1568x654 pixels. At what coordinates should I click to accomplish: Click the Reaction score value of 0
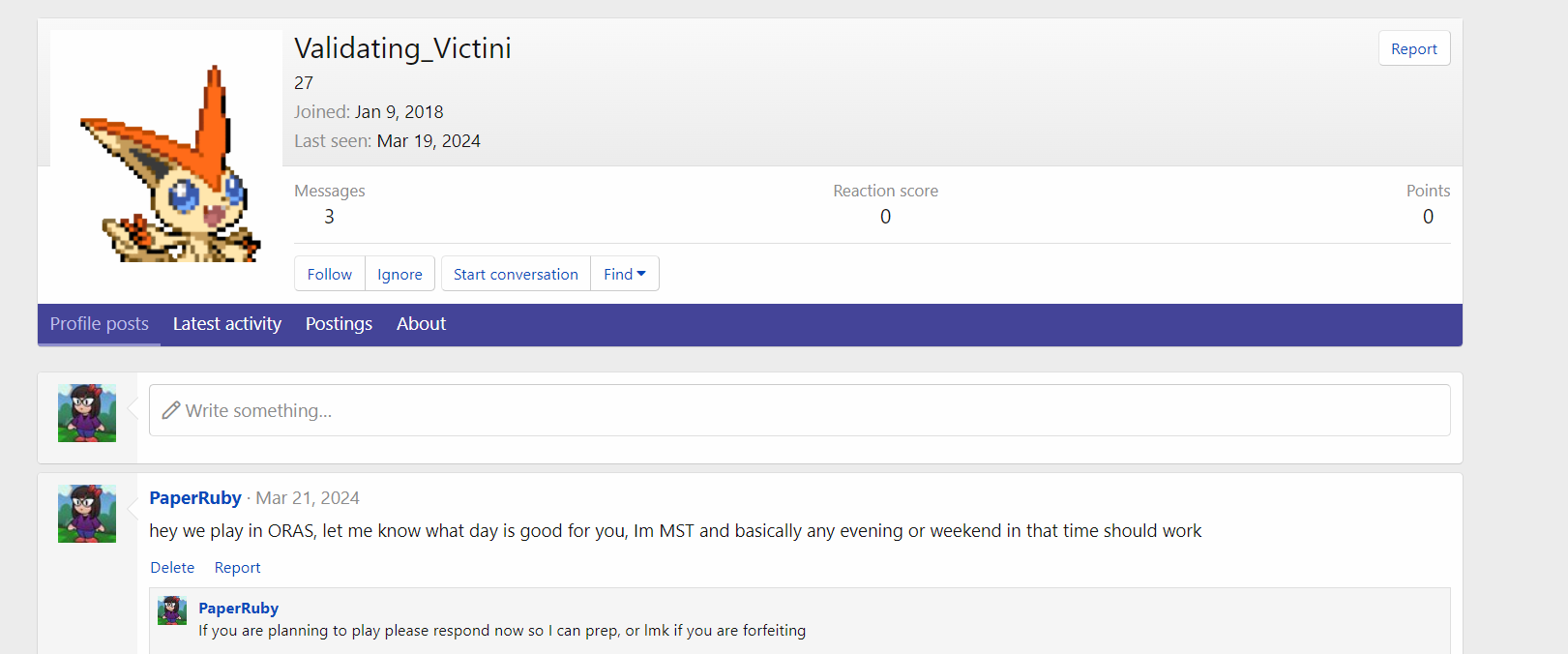(x=885, y=217)
